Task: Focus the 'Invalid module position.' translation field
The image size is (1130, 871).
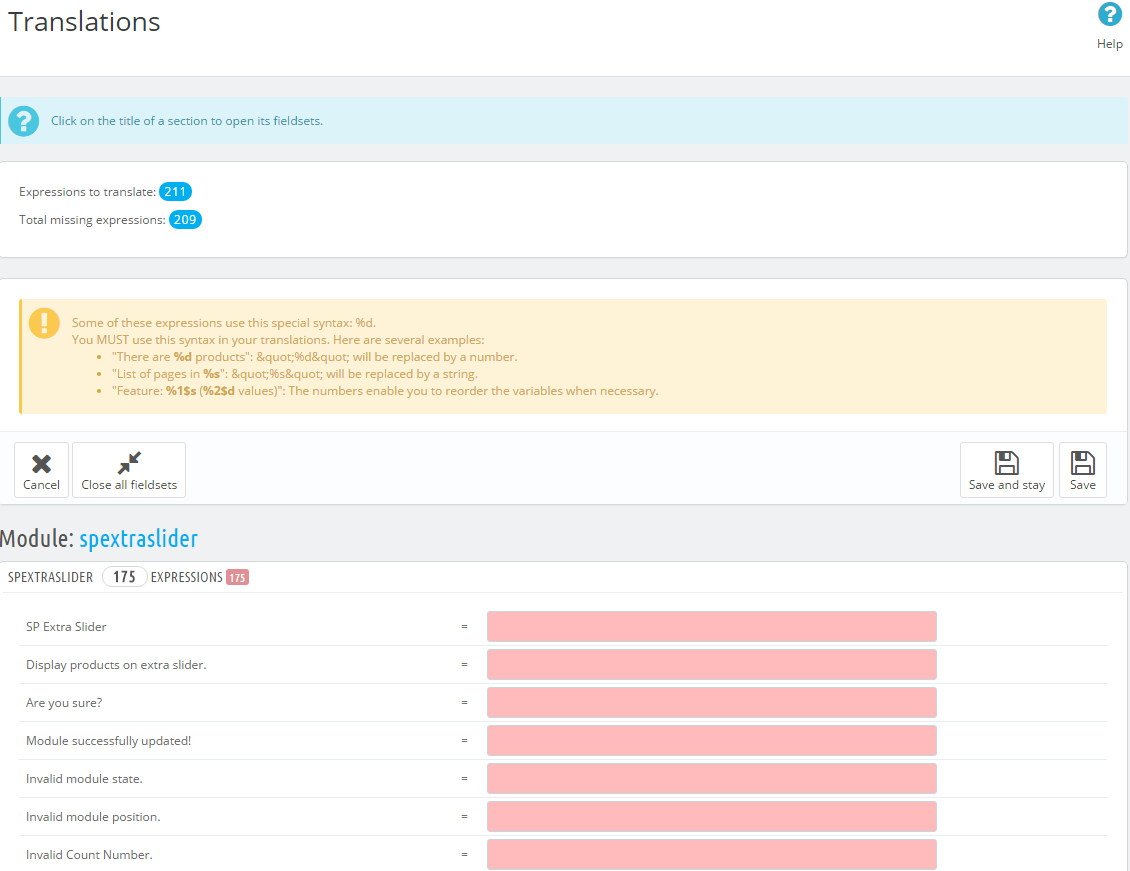Action: coord(711,817)
